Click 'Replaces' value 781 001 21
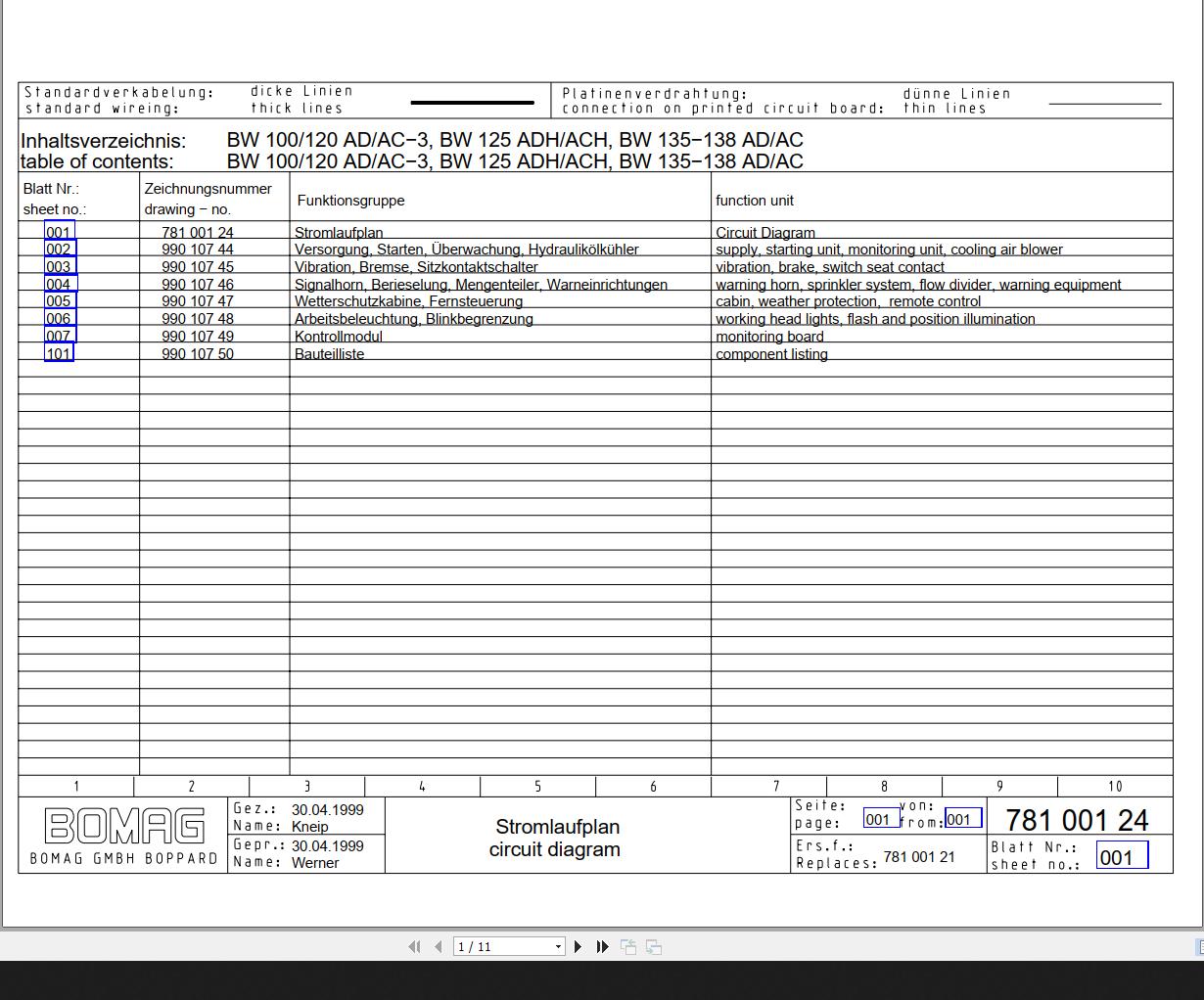 pyautogui.click(x=919, y=857)
